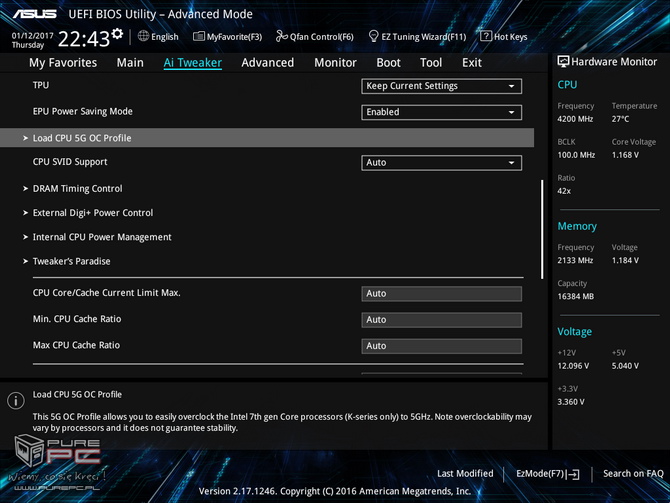Click the EZ Tuning Wizard bulb icon

(x=373, y=36)
